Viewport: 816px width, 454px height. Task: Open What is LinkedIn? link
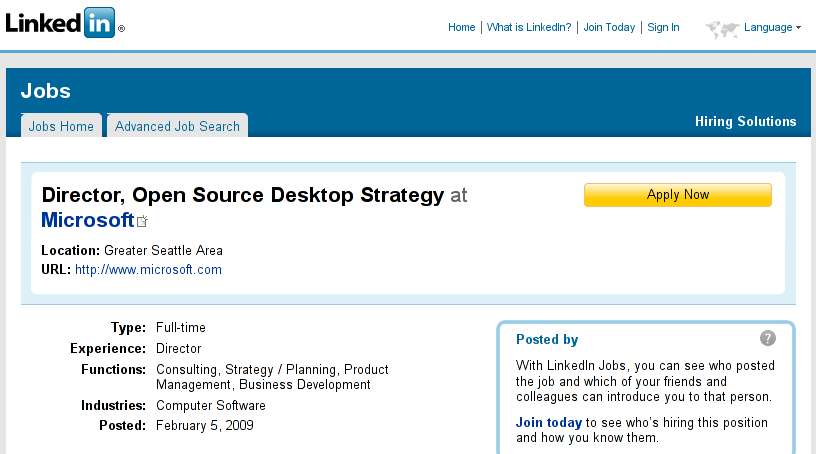(x=529, y=28)
